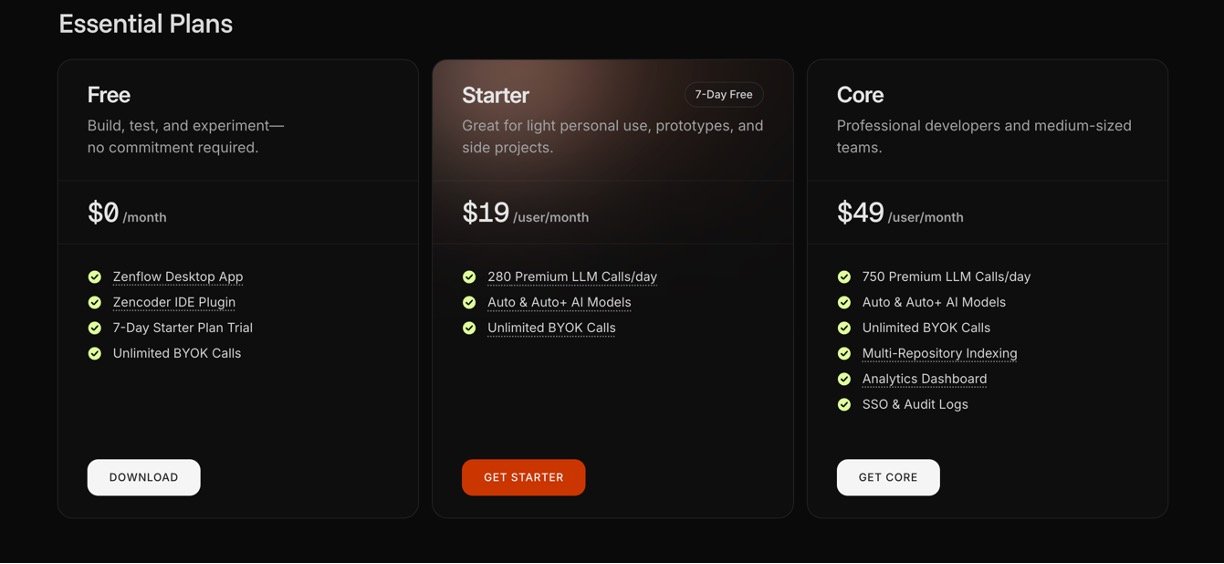Click checkmark icon beside 7-Day Starter Plan Trial
1224x564 pixels.
pyautogui.click(x=95, y=328)
